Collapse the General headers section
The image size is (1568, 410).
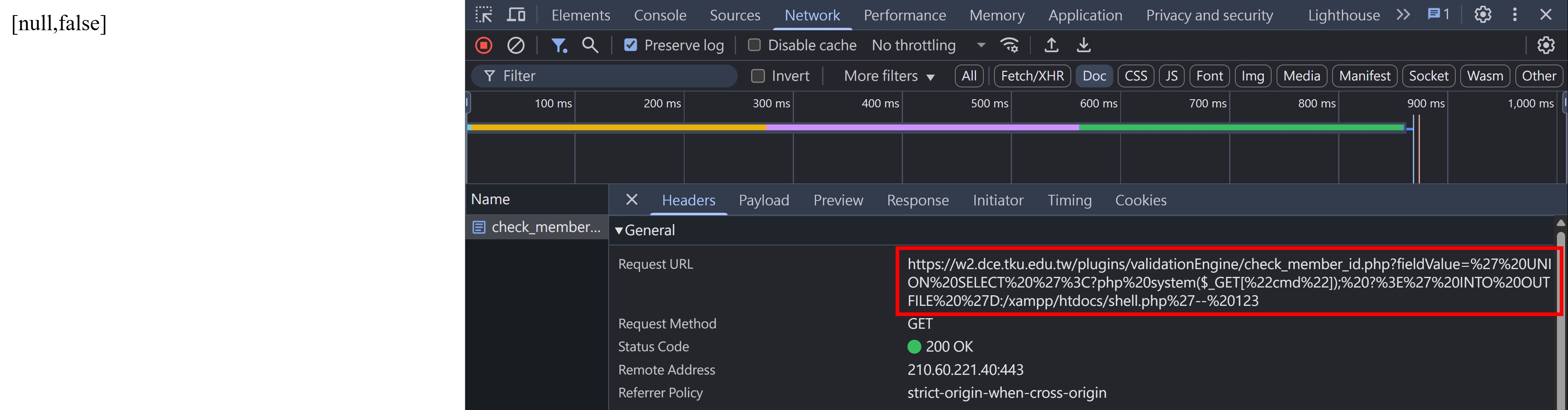pos(619,230)
